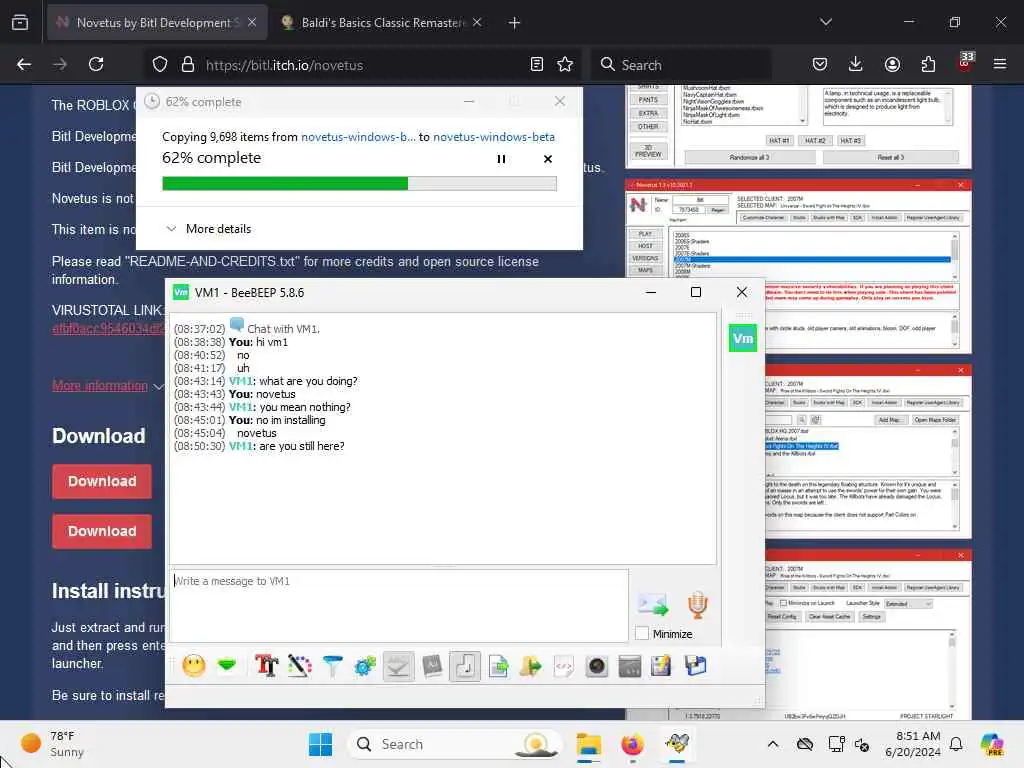This screenshot has width=1024, height=768.
Task: Cancel the file copy operation
Action: 548,159
